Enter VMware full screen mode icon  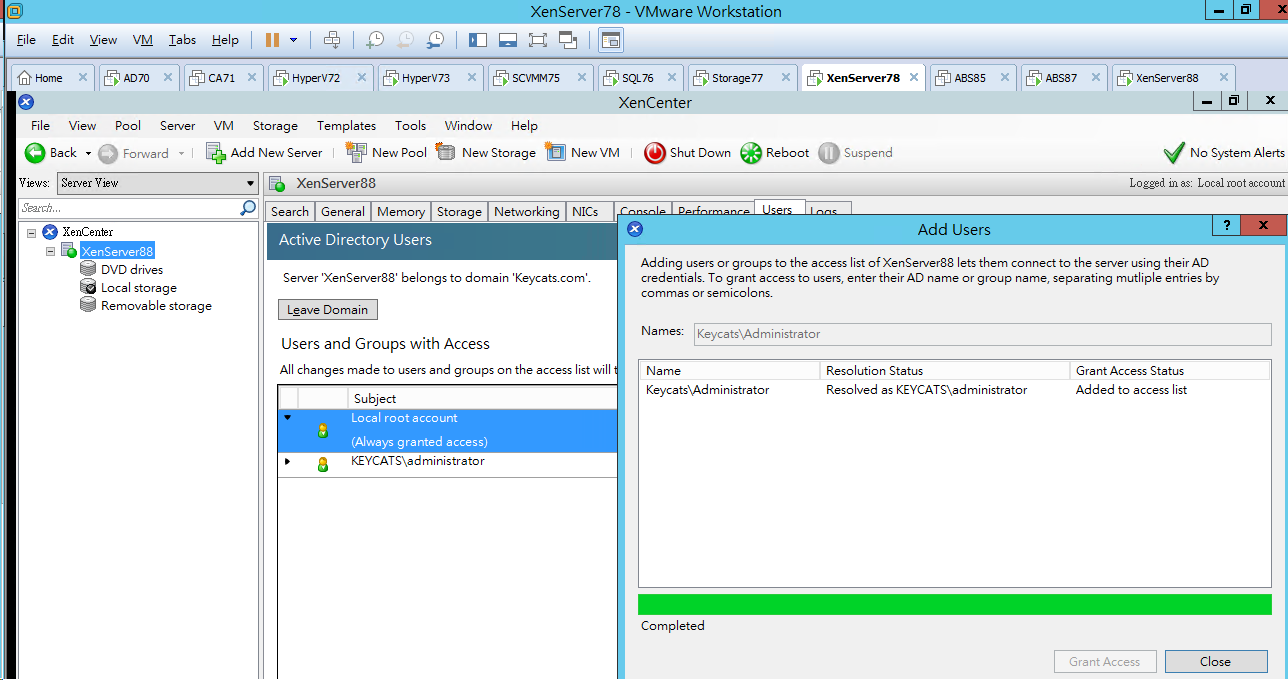click(538, 40)
